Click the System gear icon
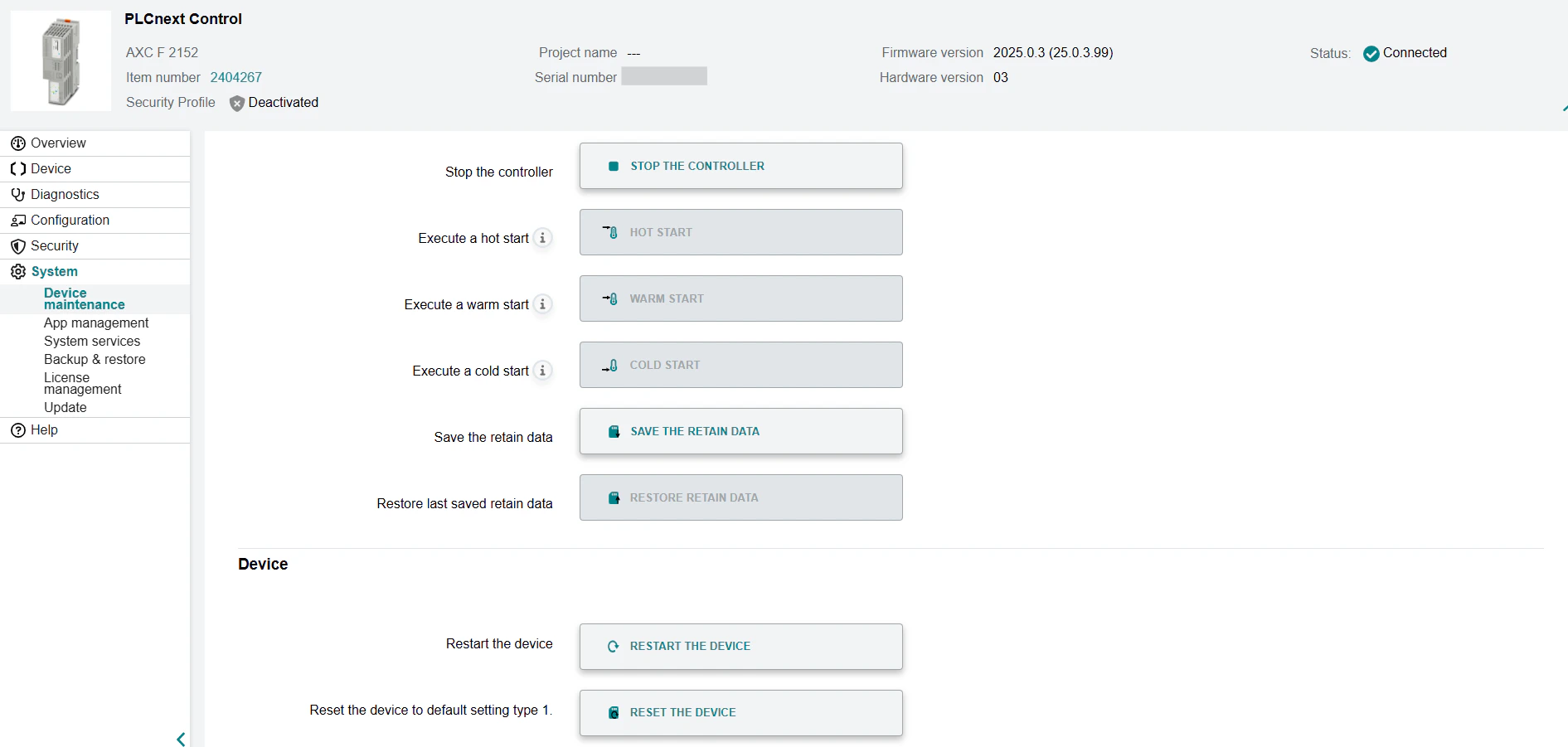 (18, 272)
